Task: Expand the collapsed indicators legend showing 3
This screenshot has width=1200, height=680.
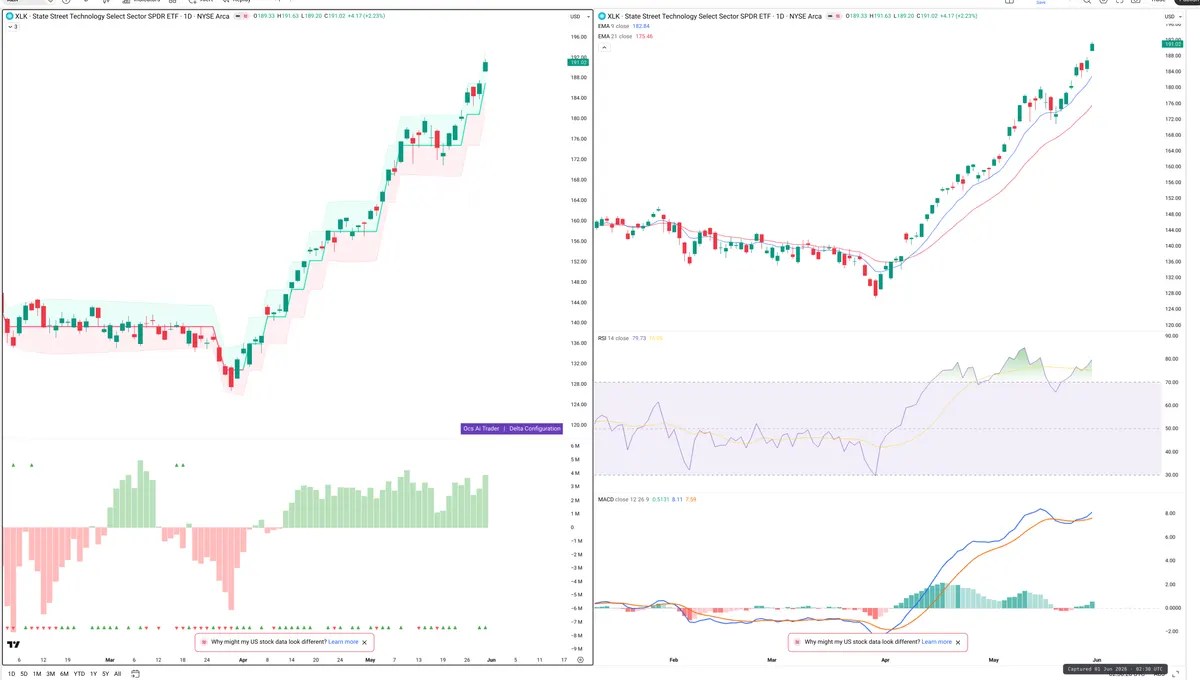Action: click(x=12, y=27)
